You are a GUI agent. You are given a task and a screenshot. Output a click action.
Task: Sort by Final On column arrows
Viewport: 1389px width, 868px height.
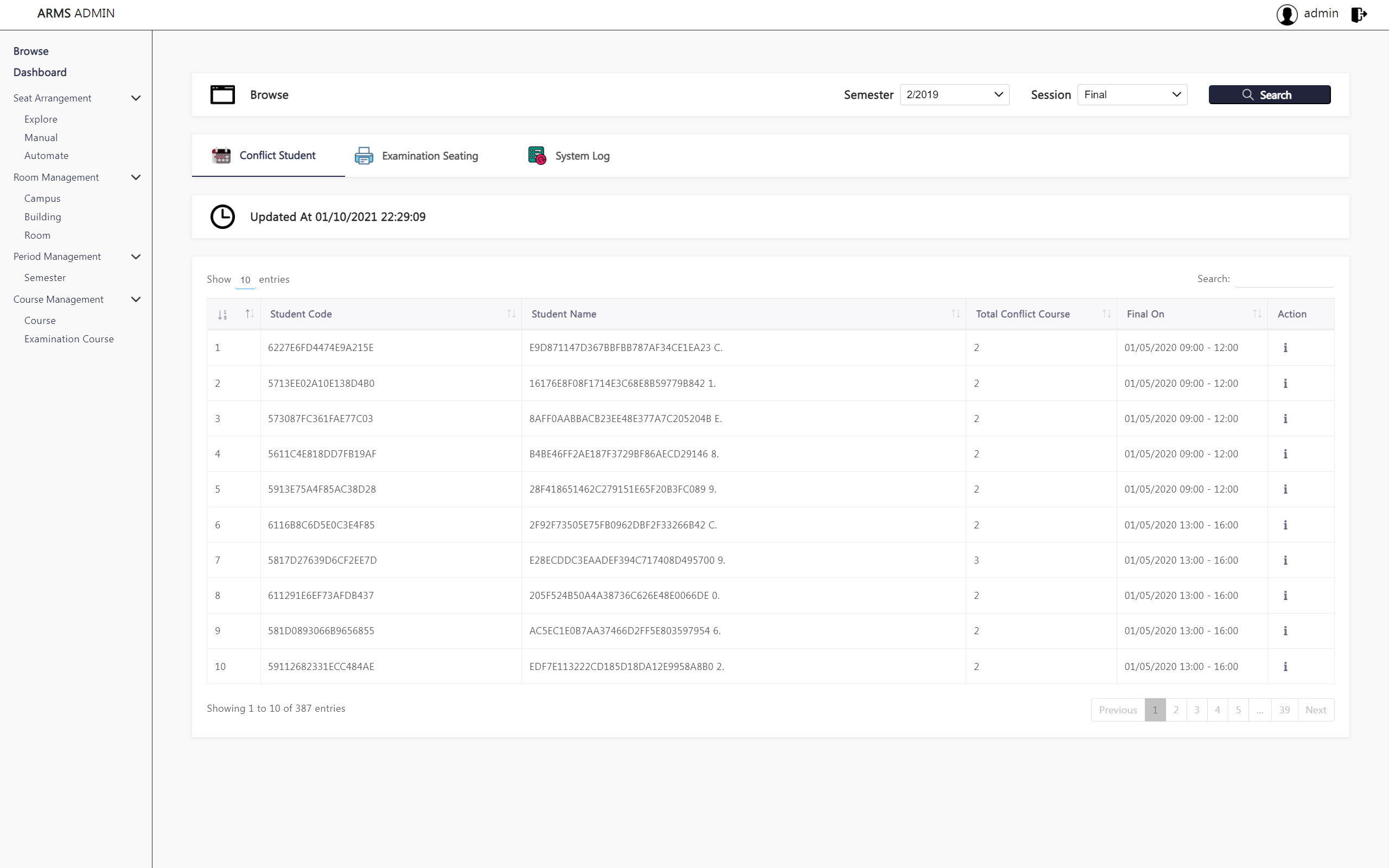(1257, 314)
